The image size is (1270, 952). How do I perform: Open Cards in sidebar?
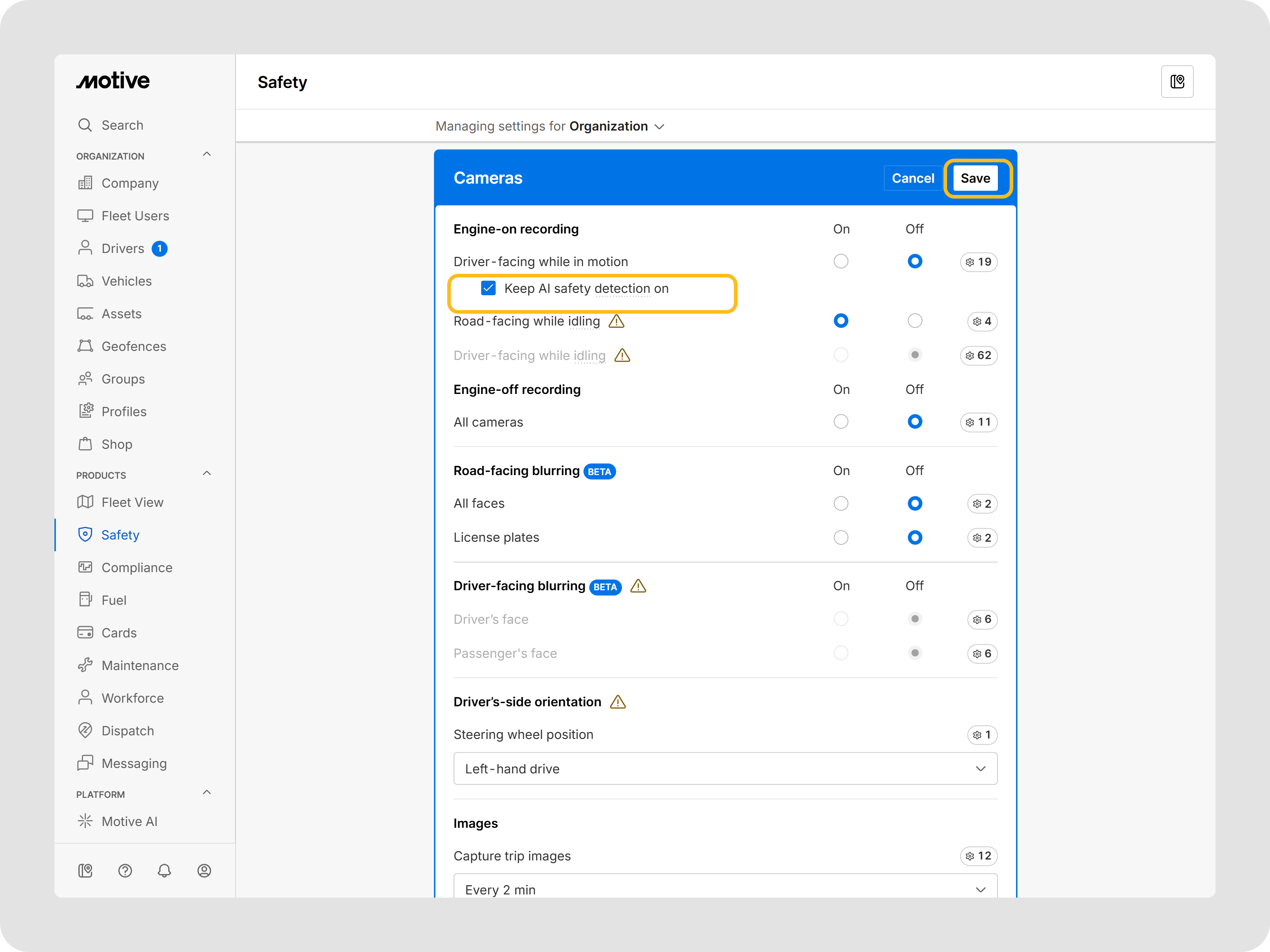tap(107, 633)
